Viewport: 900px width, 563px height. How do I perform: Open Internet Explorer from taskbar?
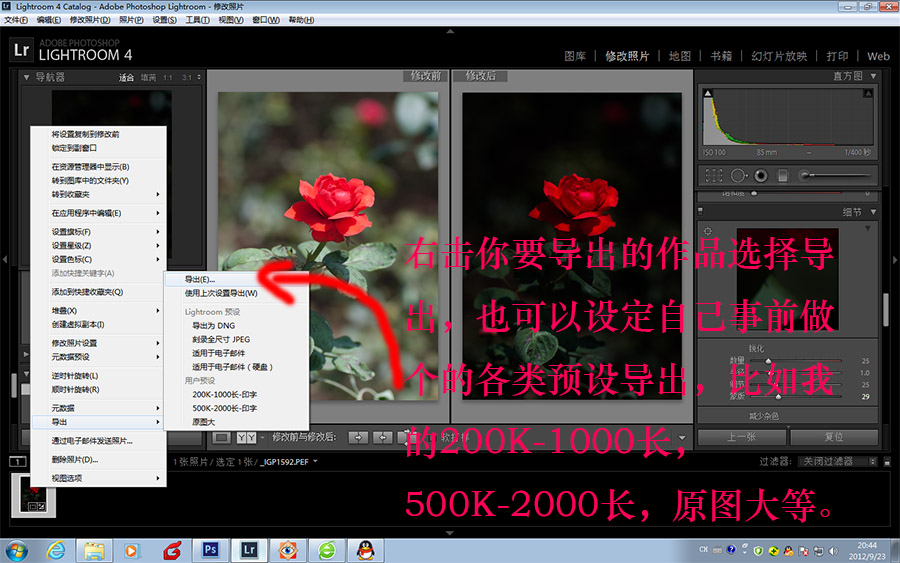(x=56, y=550)
